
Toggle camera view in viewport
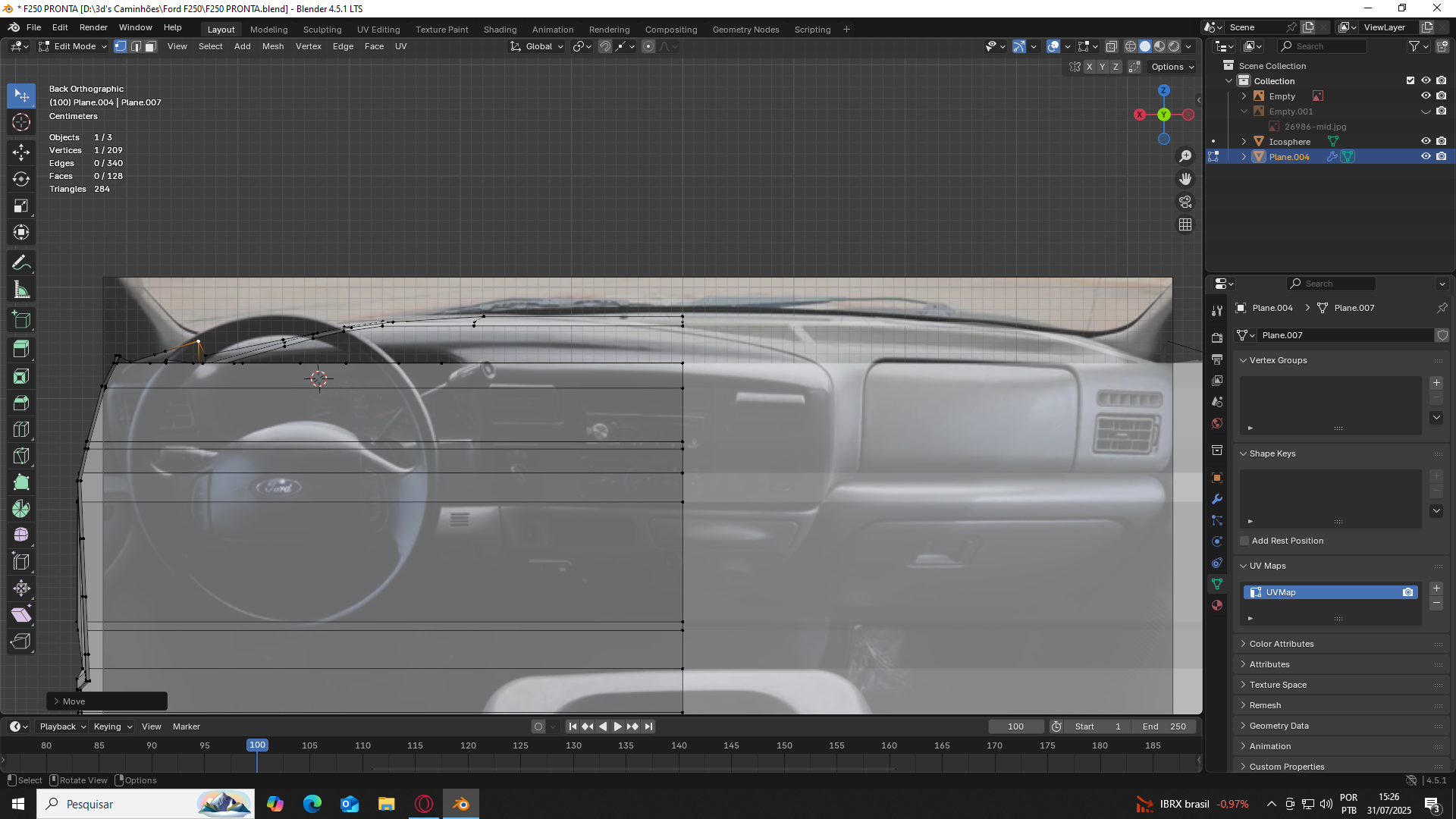[1185, 202]
